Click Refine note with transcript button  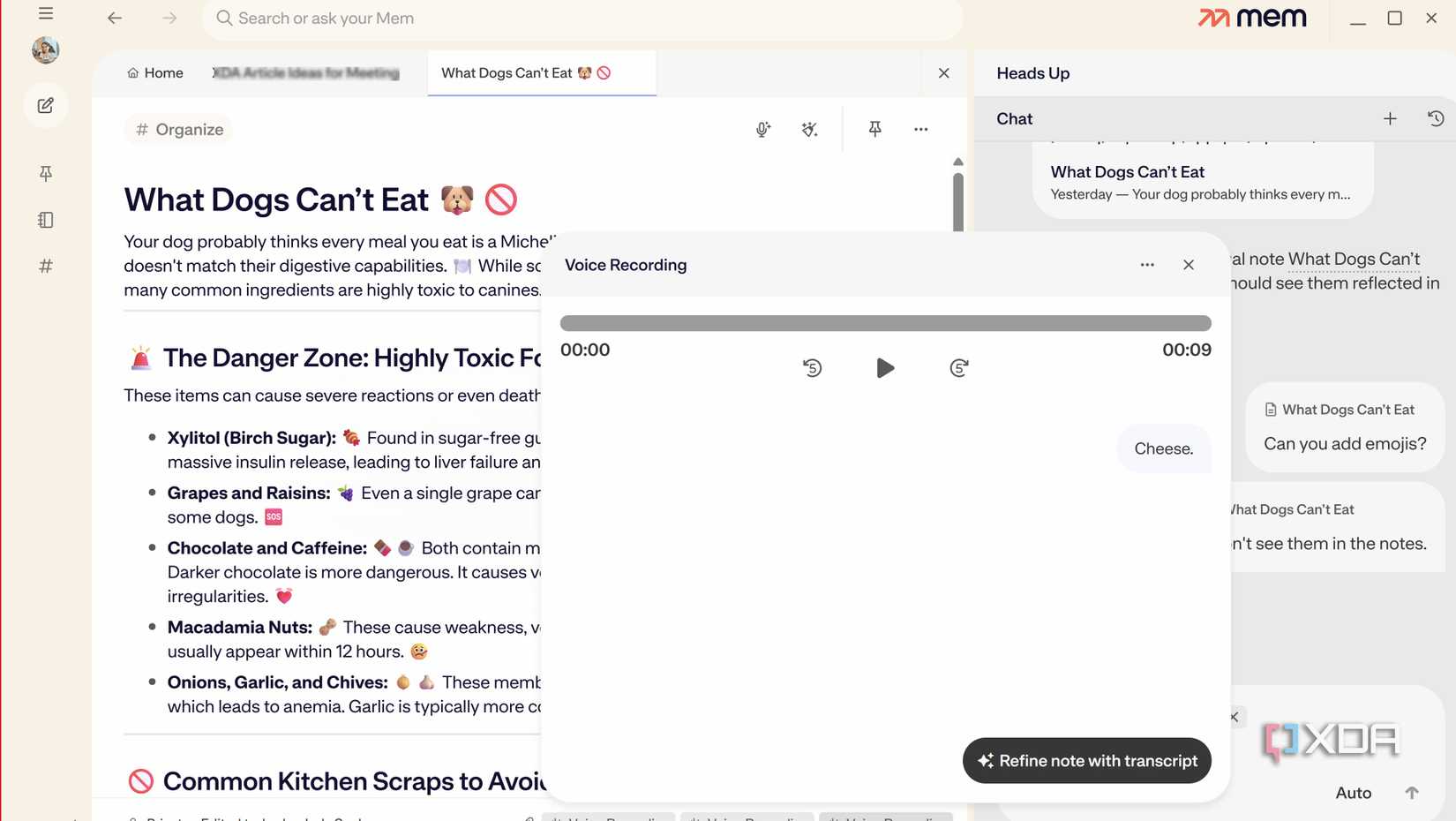coord(1087,761)
